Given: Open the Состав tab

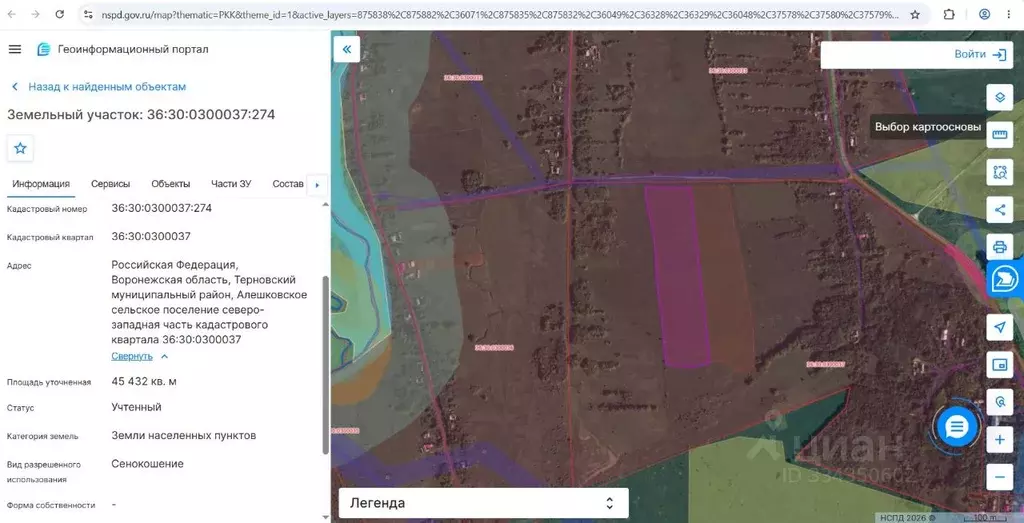Looking at the screenshot, I should click(288, 184).
